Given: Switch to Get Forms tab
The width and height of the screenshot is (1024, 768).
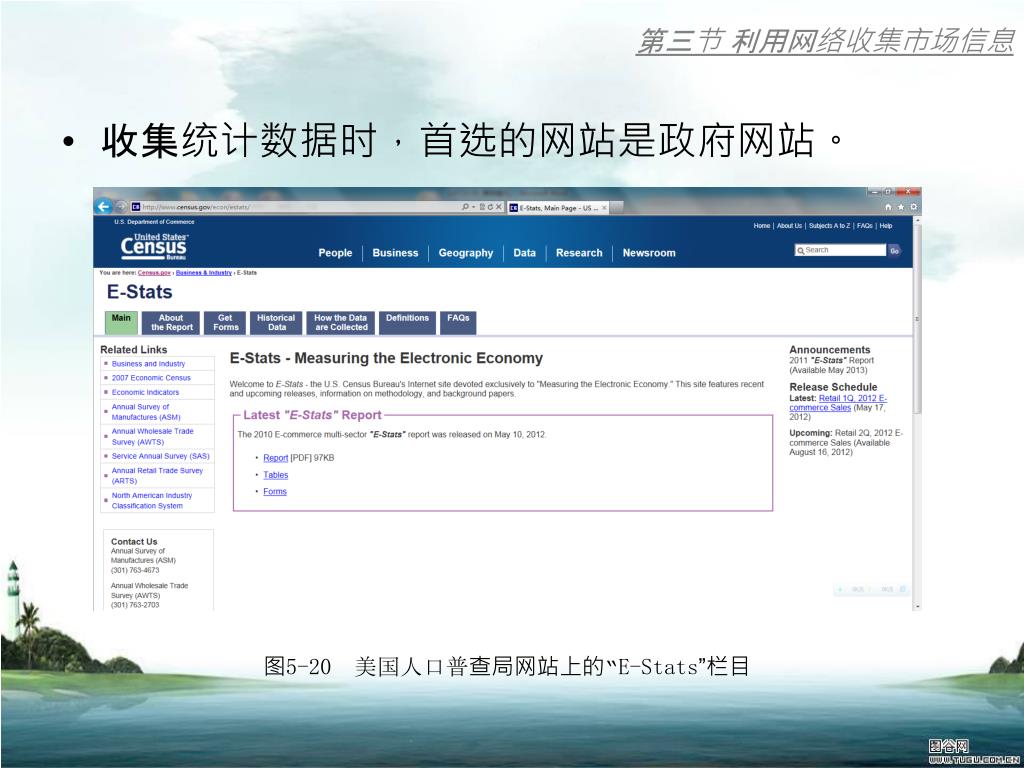Looking at the screenshot, I should (x=225, y=323).
